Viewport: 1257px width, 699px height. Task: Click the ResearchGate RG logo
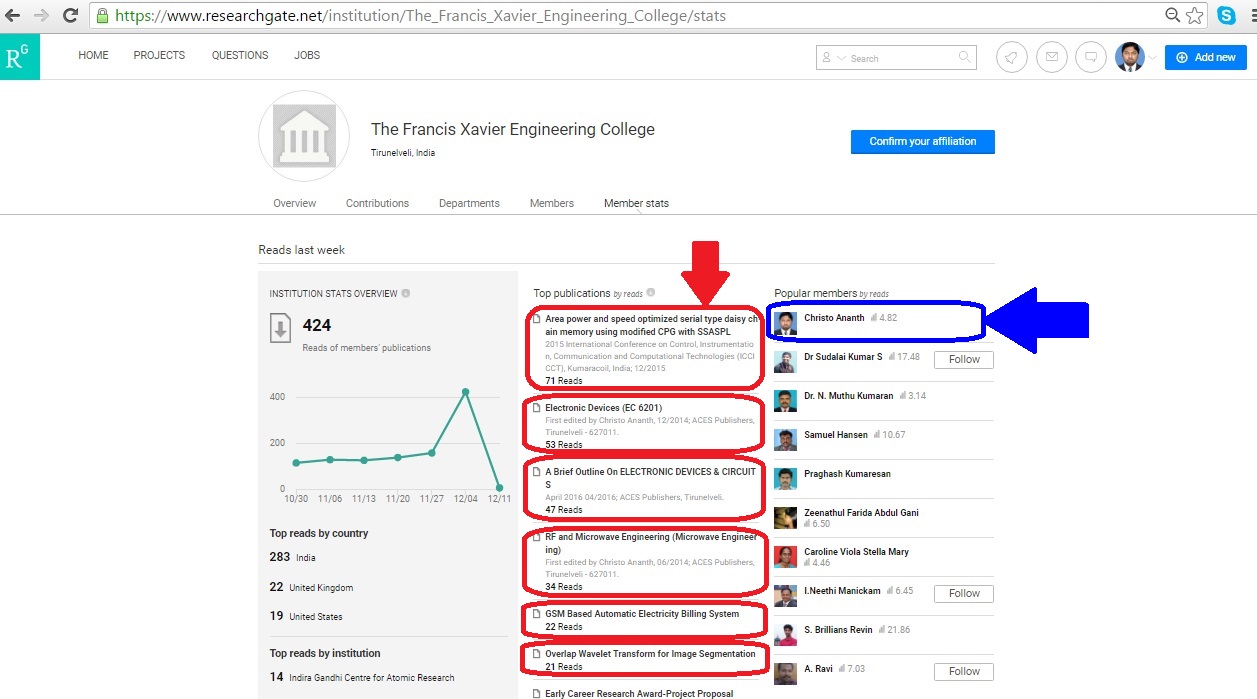(20, 57)
